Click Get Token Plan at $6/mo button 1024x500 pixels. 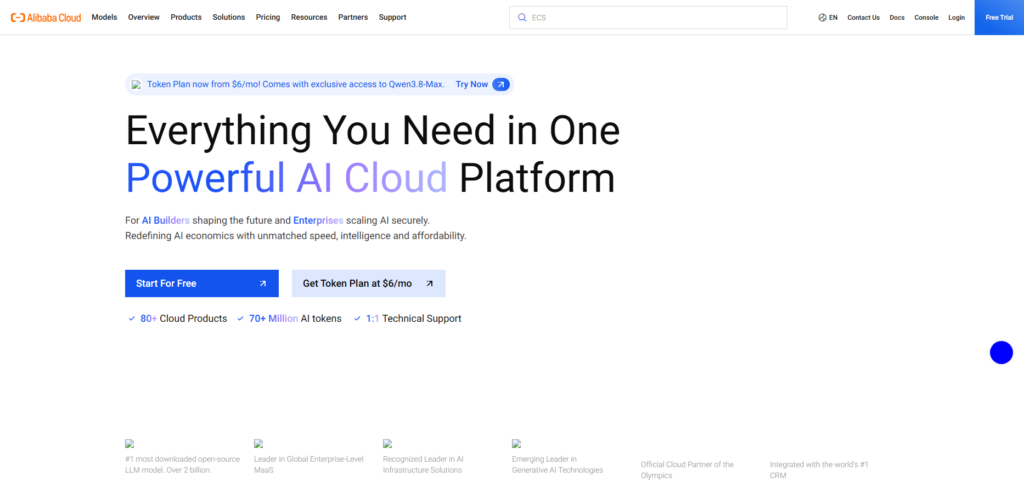tap(368, 283)
